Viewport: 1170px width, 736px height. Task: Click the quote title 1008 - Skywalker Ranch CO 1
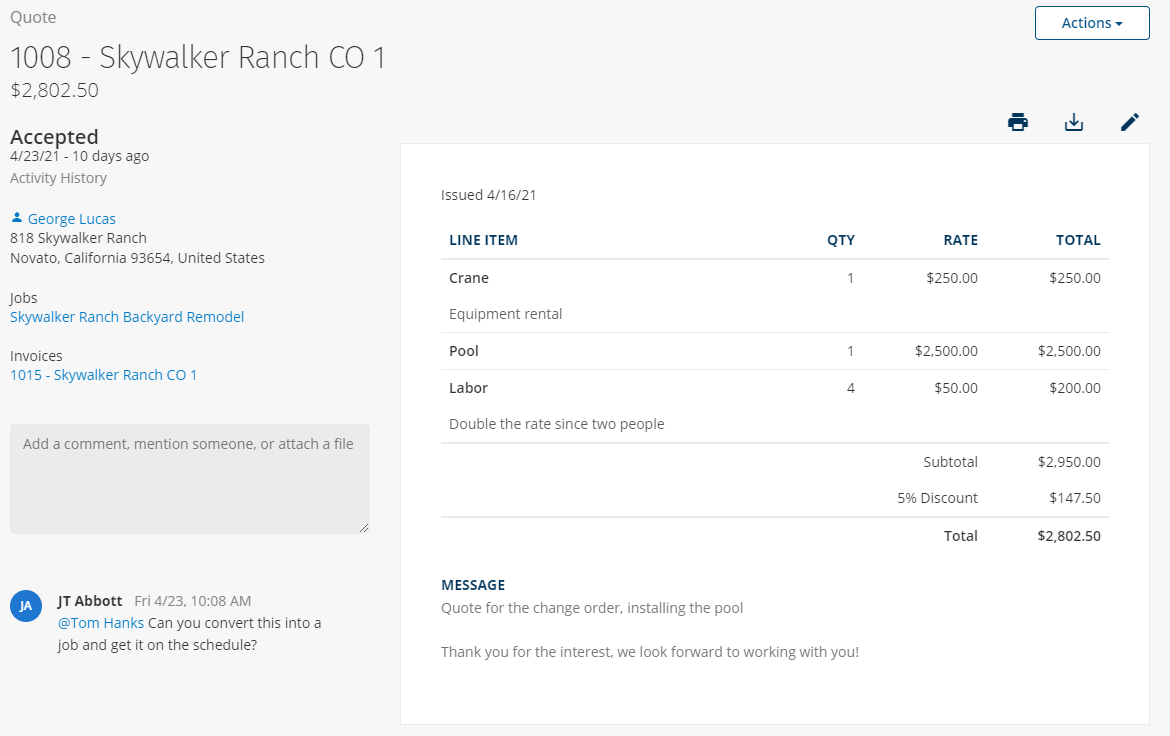pyautogui.click(x=198, y=57)
